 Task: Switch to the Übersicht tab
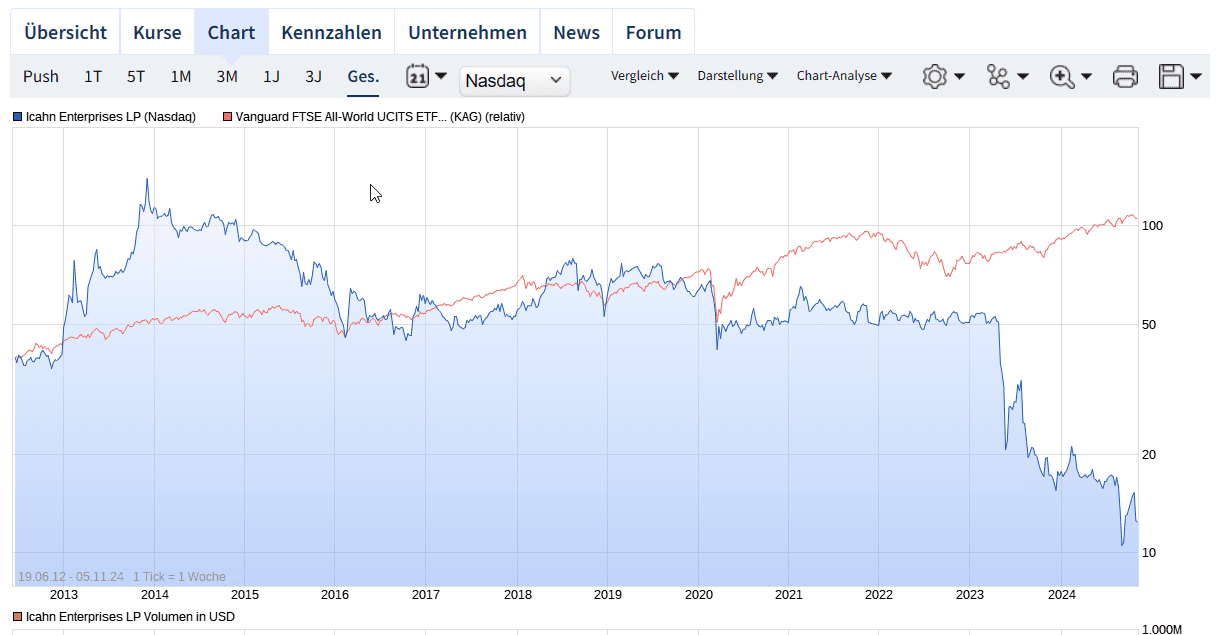click(65, 32)
